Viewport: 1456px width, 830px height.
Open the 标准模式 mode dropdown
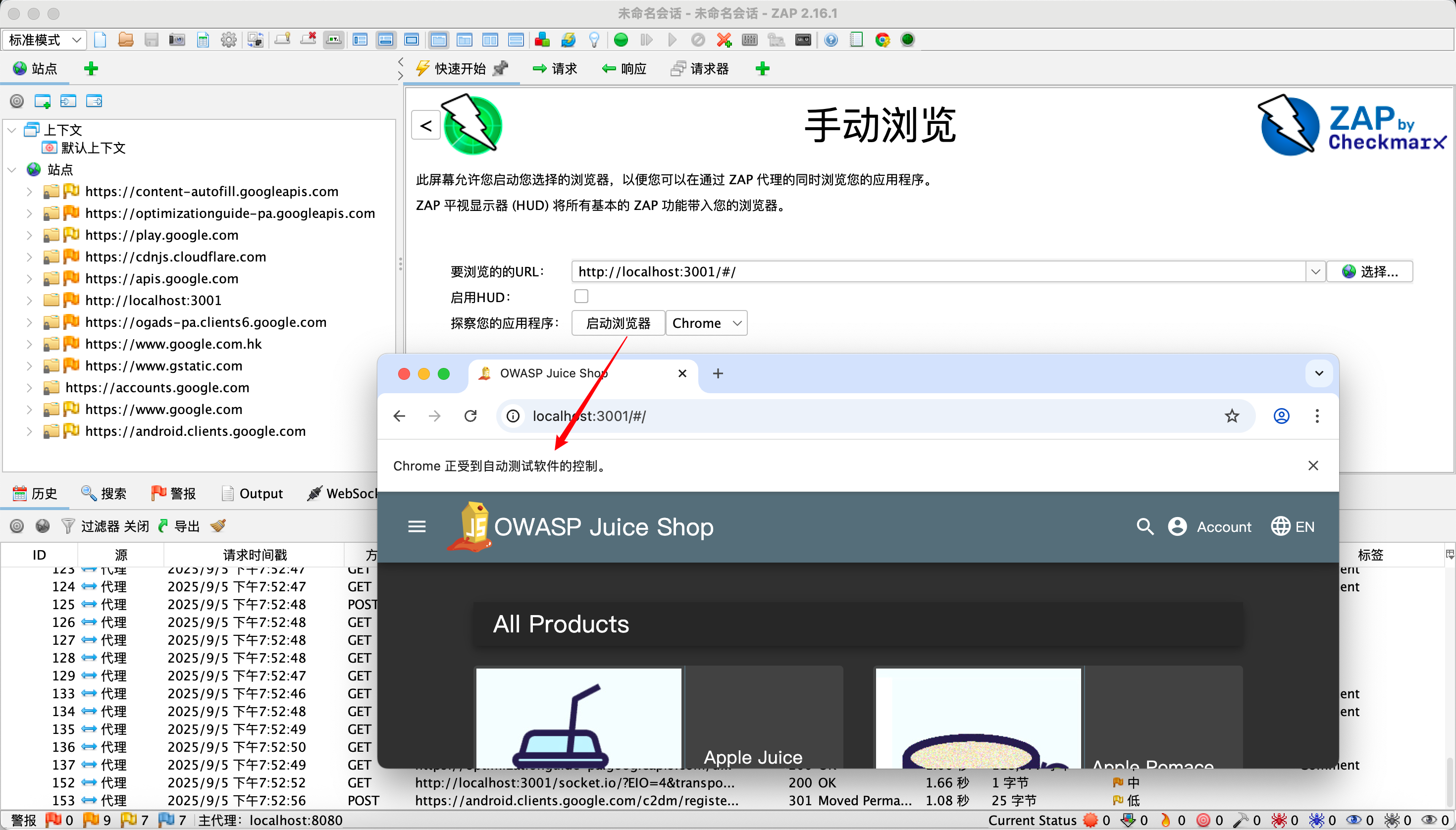(x=45, y=40)
